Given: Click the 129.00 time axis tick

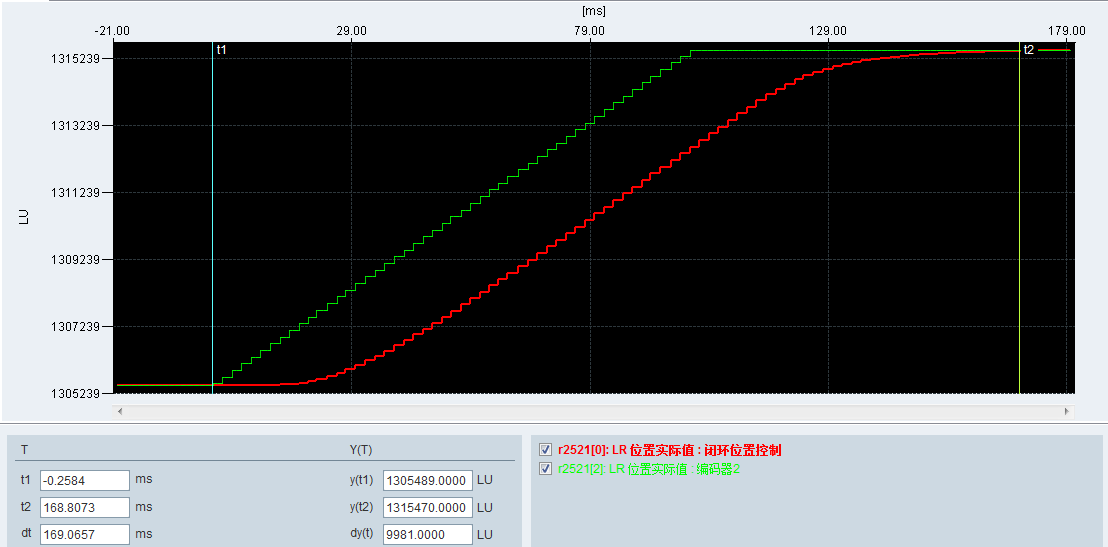Looking at the screenshot, I should pyautogui.click(x=829, y=30).
